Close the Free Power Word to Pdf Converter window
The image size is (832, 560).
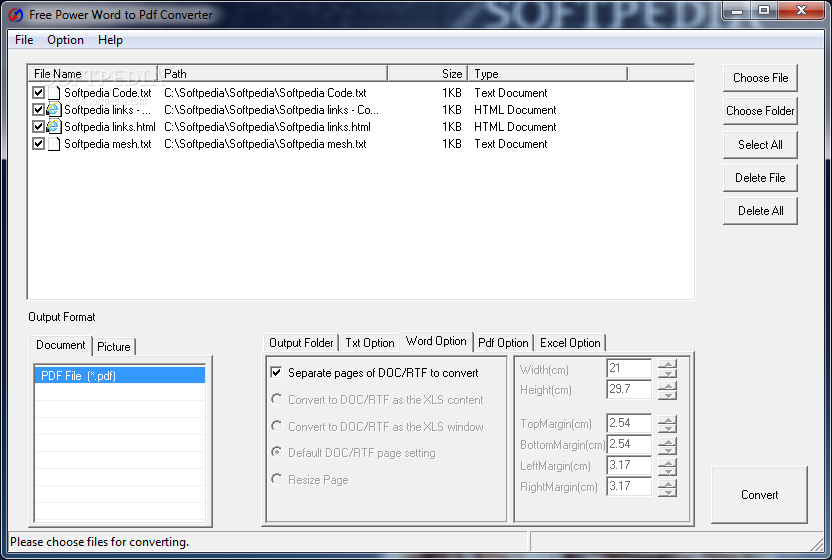coord(801,11)
